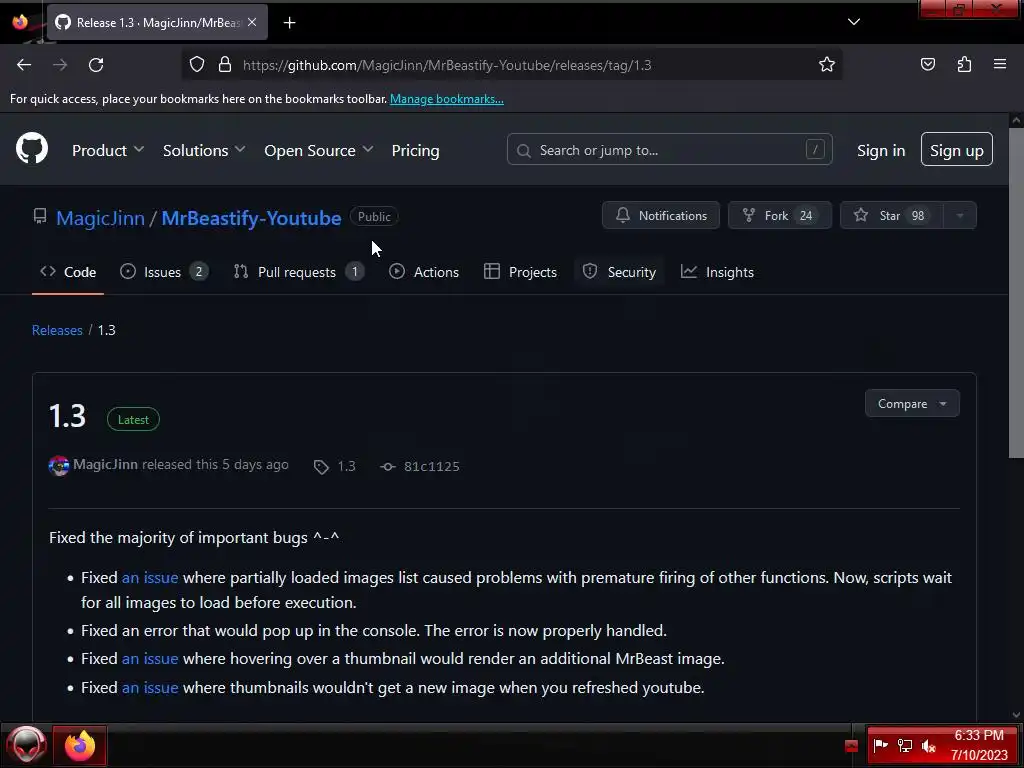Open 'an issue' link about refreshed youtube
1024x768 pixels.
(150, 687)
